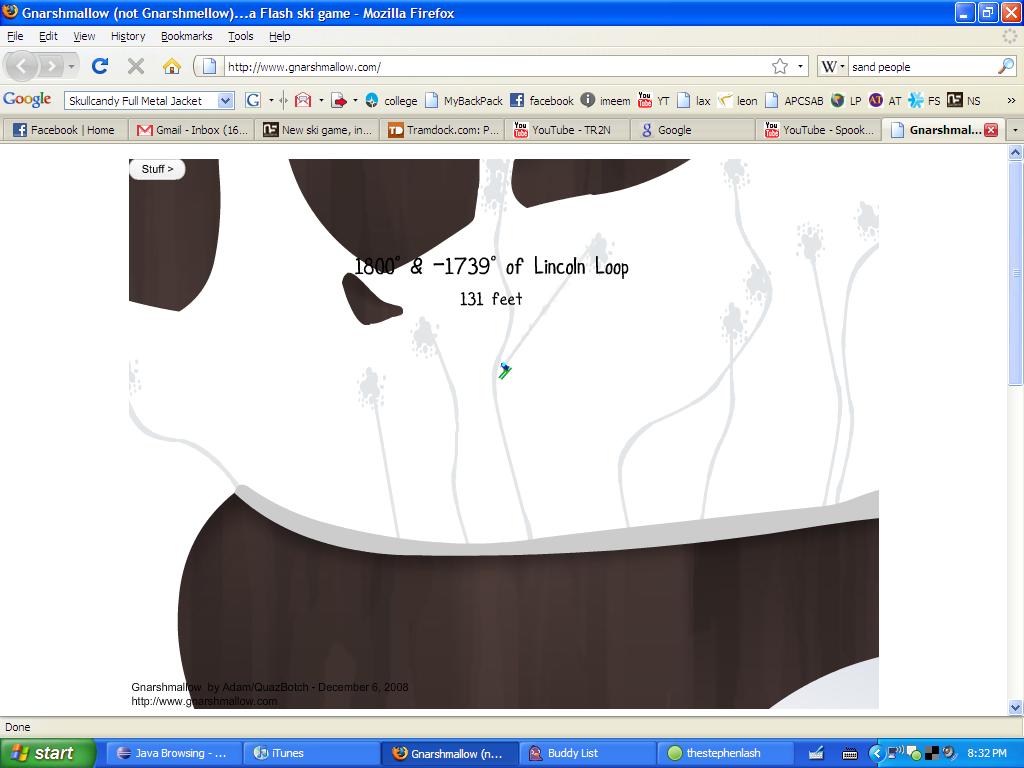
Task: Open the Wikipedia search engine dropdown
Action: tap(833, 66)
